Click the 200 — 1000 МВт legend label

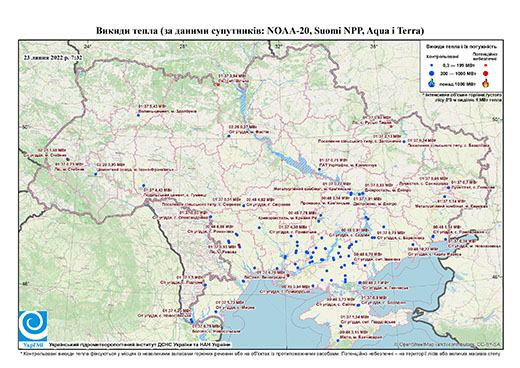point(458,73)
